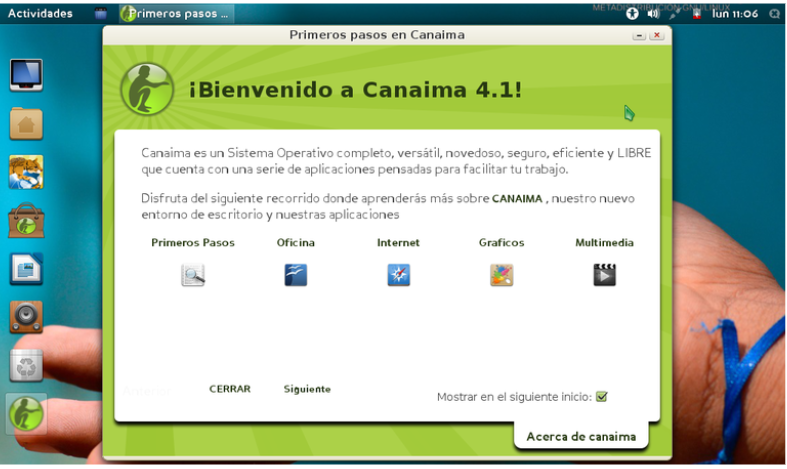Screen dimensions: 787x469
Task: Open the lun 11:06 clock calendar
Action: pyautogui.click(x=734, y=14)
